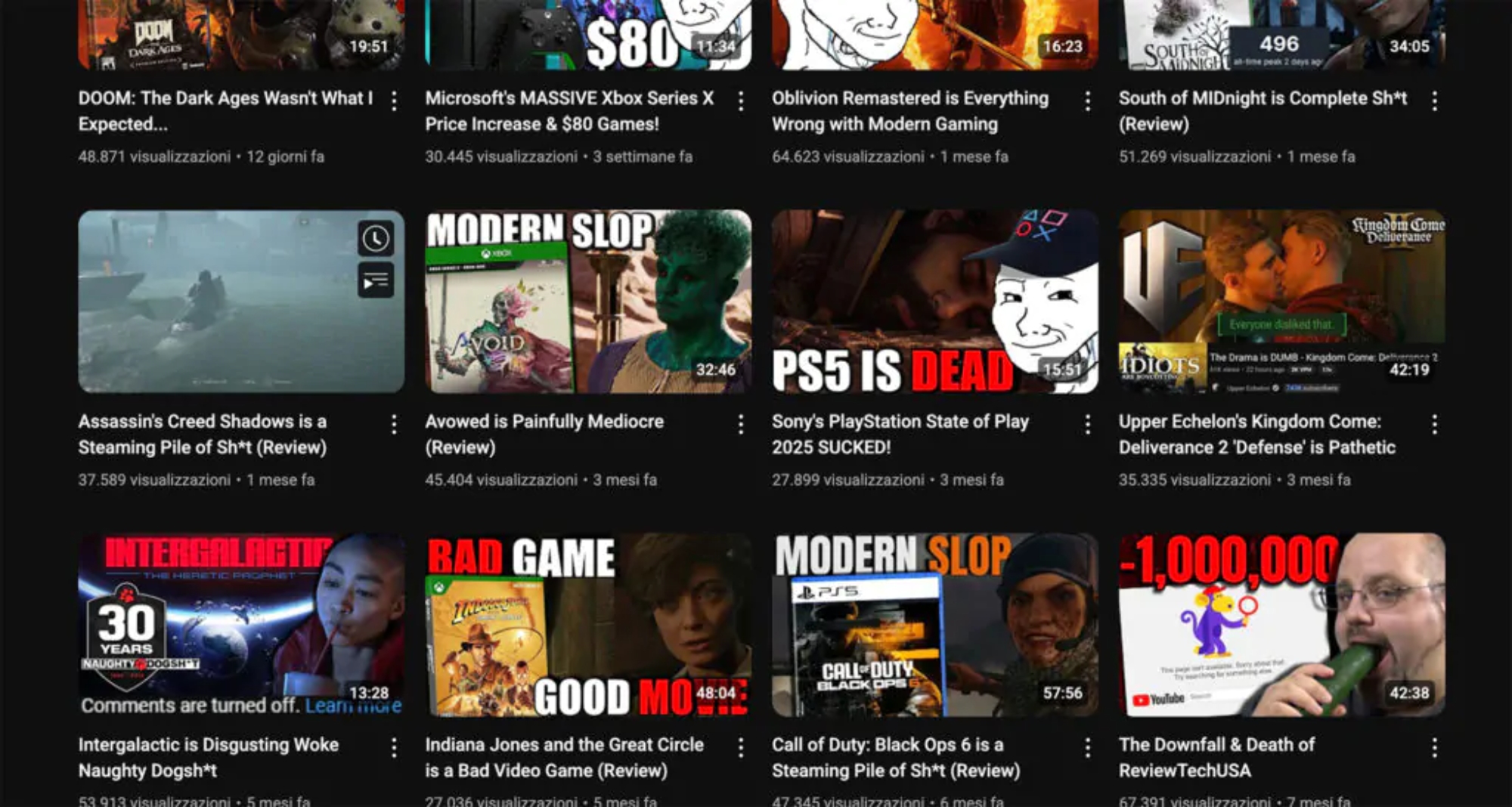Click the Assassin's Creed Shadows review title
The image size is (1512, 807).
[x=203, y=434]
